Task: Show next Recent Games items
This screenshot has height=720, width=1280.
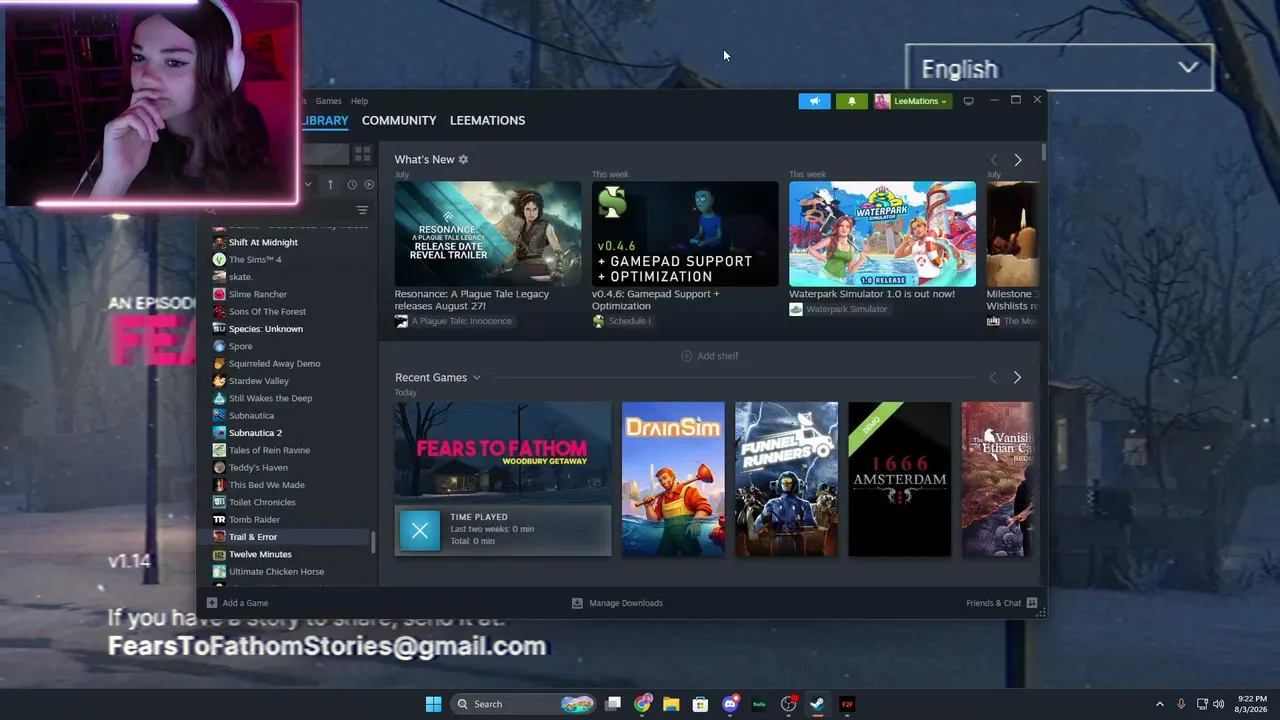Action: [1017, 377]
